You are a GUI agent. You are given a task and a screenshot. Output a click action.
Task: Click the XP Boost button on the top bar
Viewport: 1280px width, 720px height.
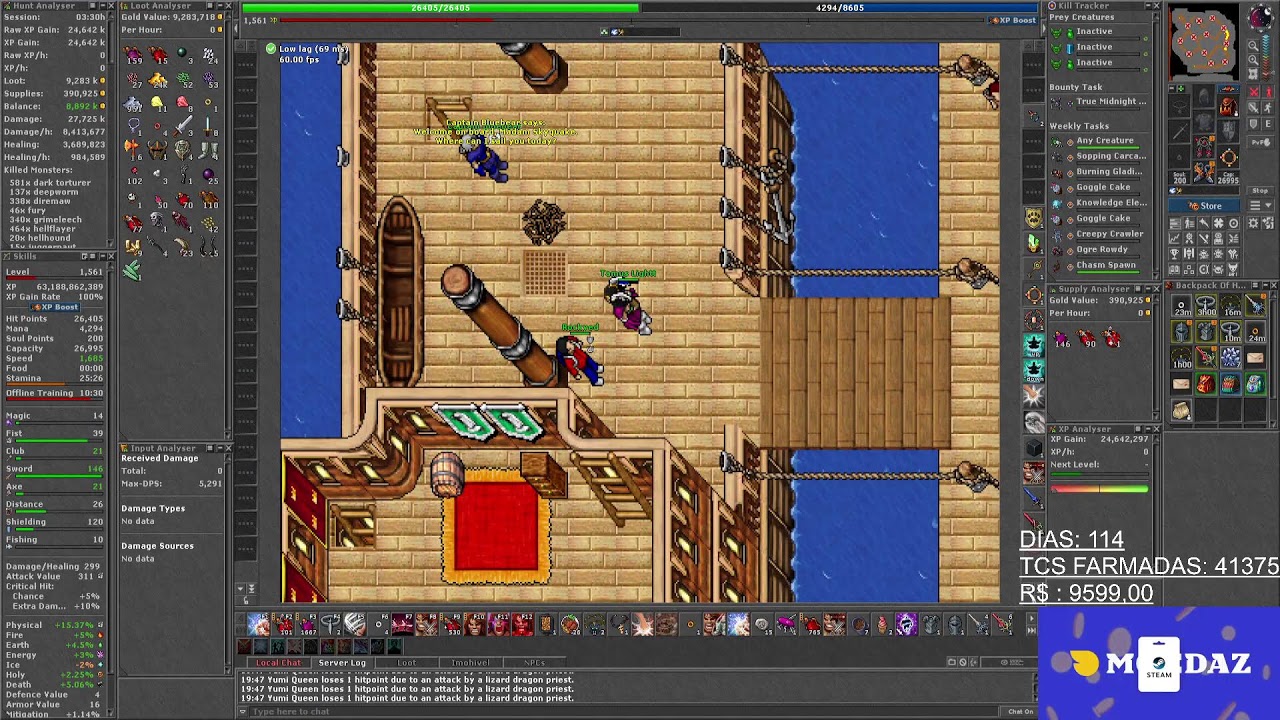(x=1013, y=20)
